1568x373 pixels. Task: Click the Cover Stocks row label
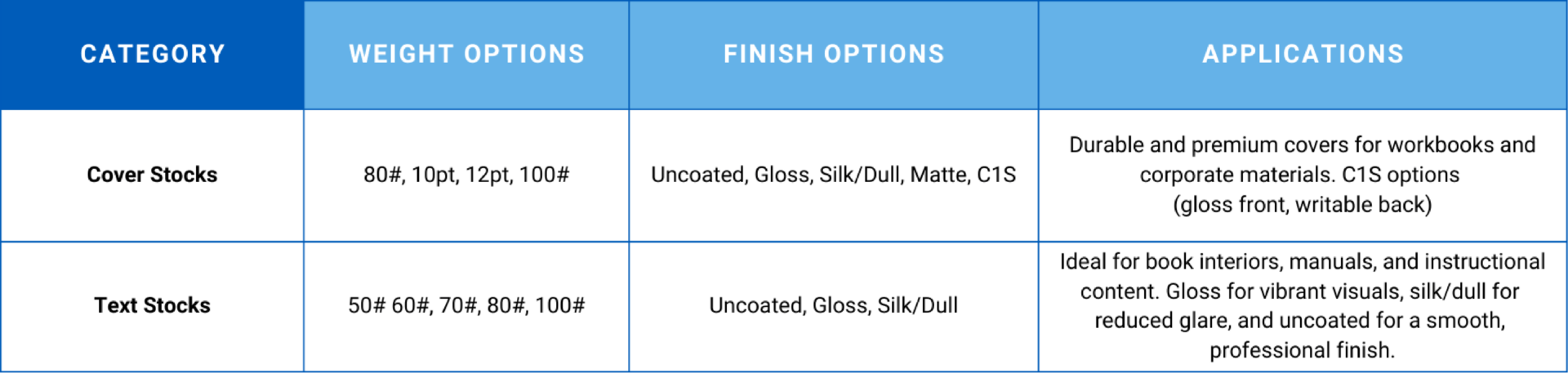click(152, 175)
